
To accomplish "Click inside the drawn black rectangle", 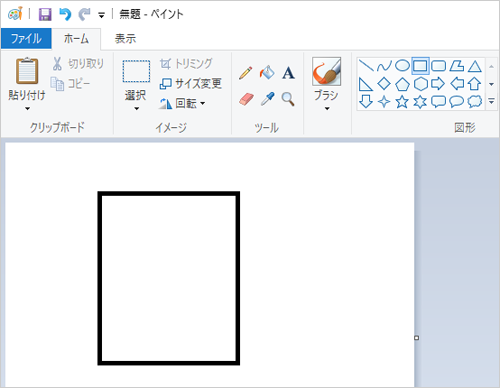I will [x=169, y=278].
